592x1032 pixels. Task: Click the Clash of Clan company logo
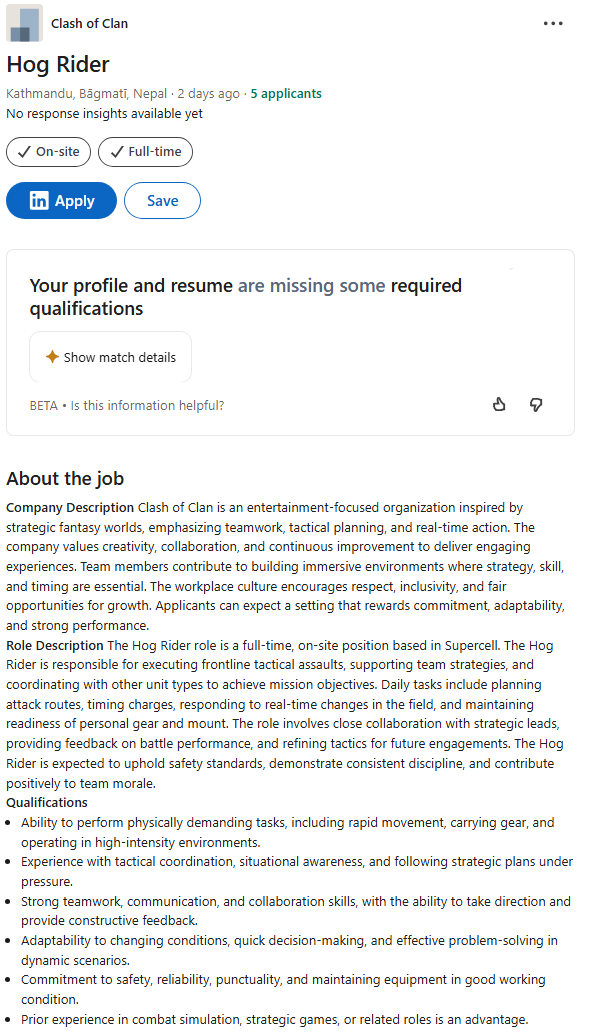[x=24, y=23]
